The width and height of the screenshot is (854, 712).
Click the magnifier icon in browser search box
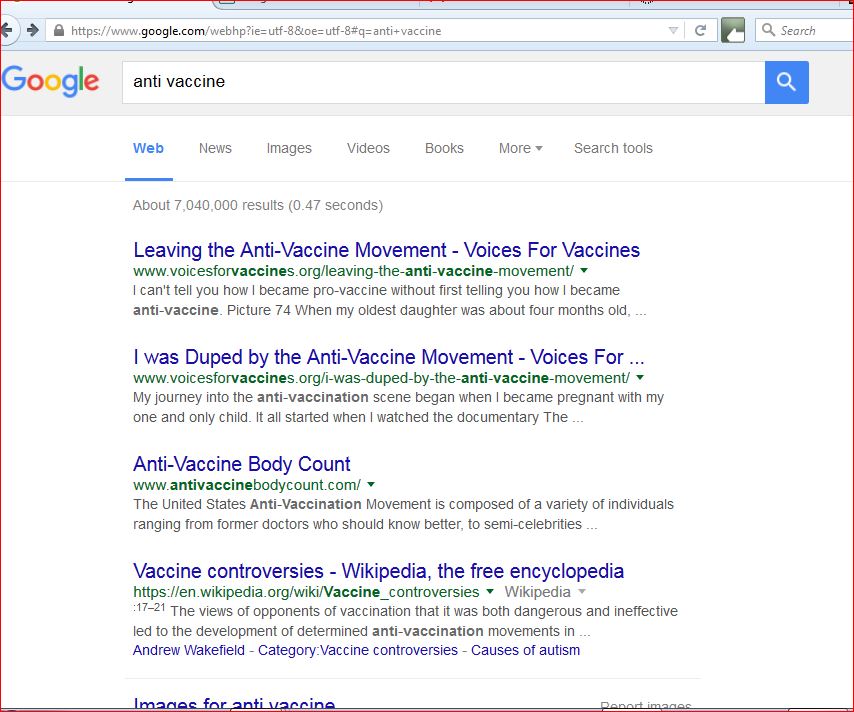(768, 30)
